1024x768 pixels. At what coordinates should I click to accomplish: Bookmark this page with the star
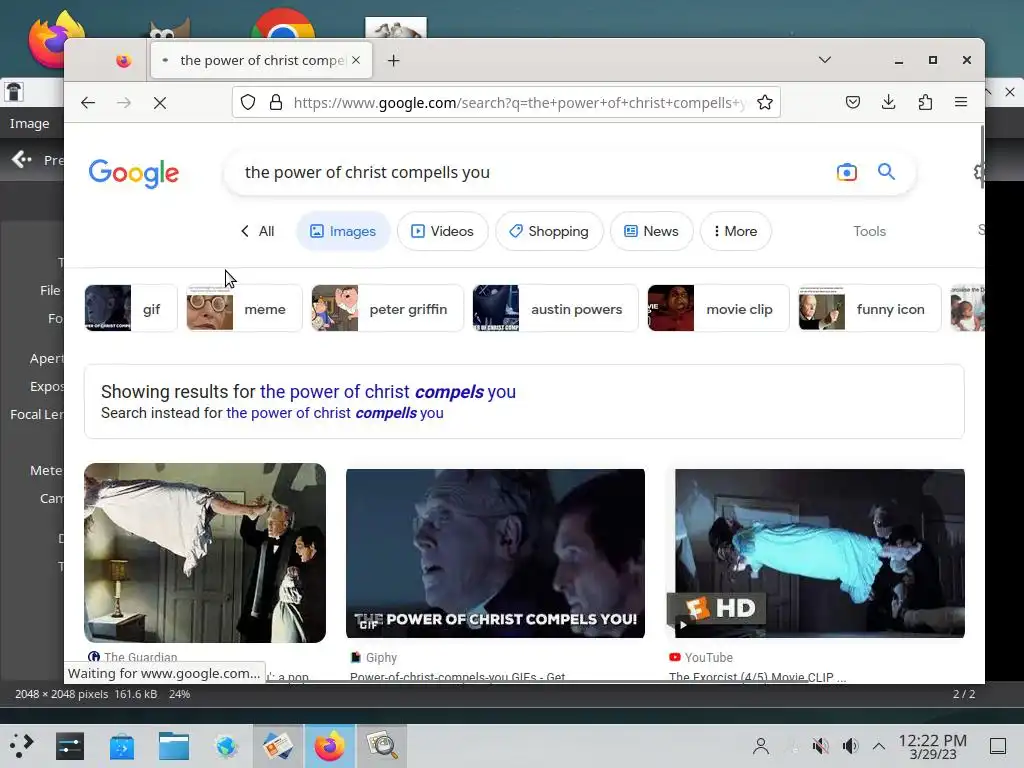click(765, 103)
